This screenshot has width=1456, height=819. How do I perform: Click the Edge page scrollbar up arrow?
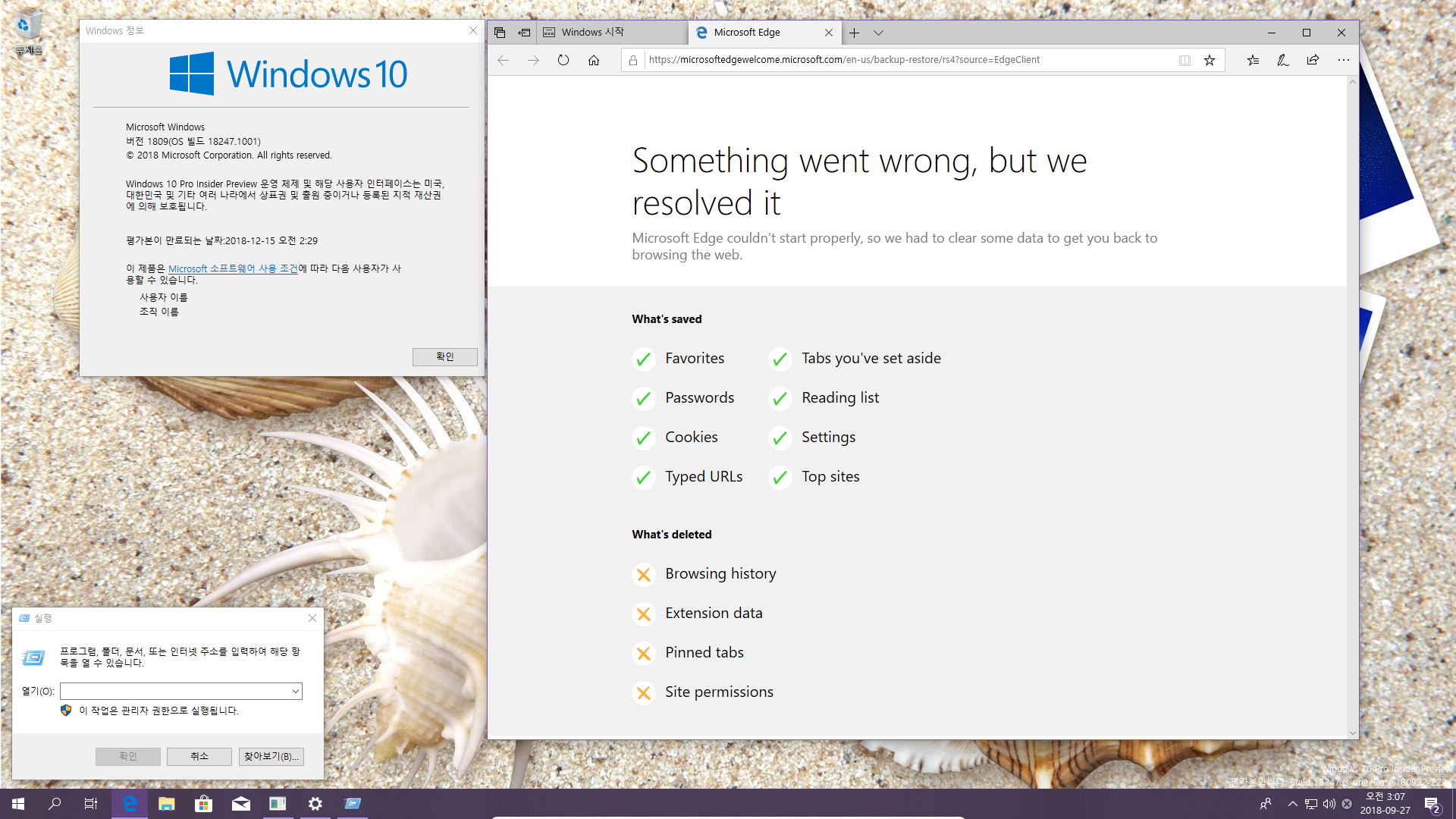click(1352, 82)
